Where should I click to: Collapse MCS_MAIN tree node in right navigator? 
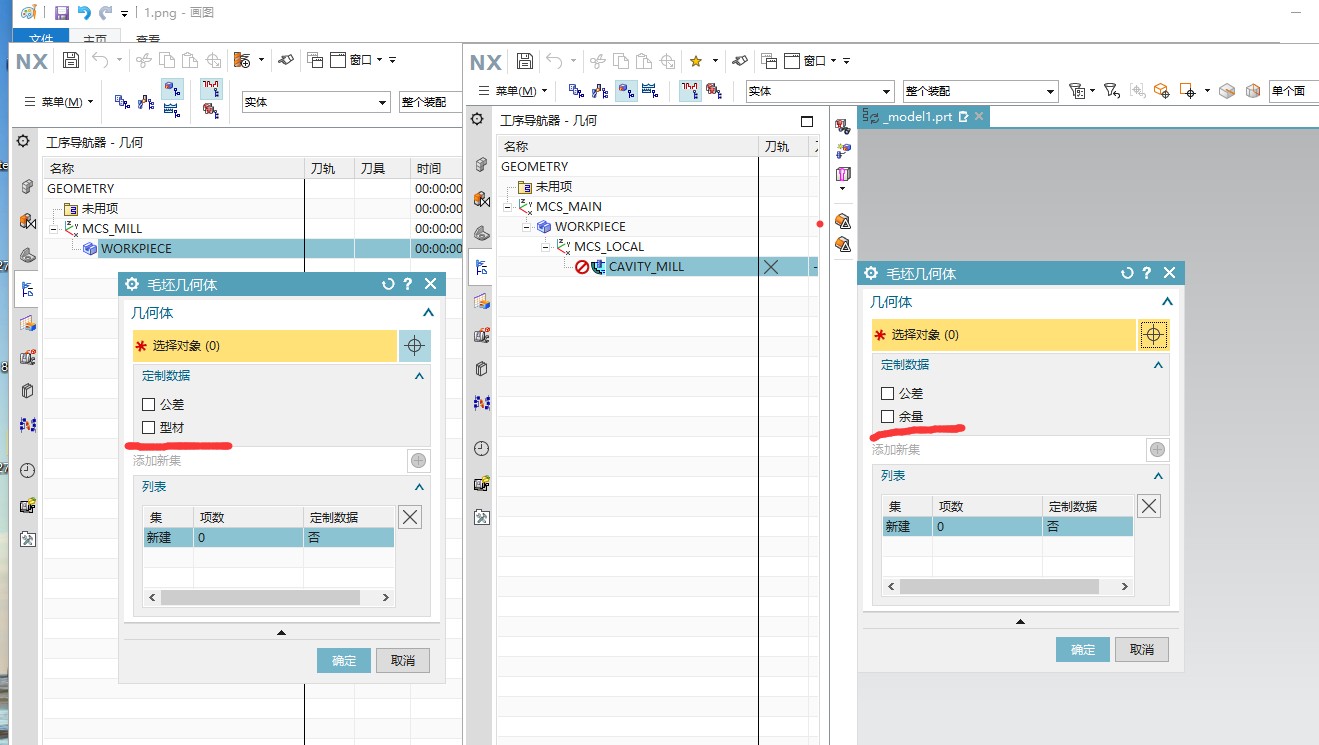pyautogui.click(x=507, y=206)
